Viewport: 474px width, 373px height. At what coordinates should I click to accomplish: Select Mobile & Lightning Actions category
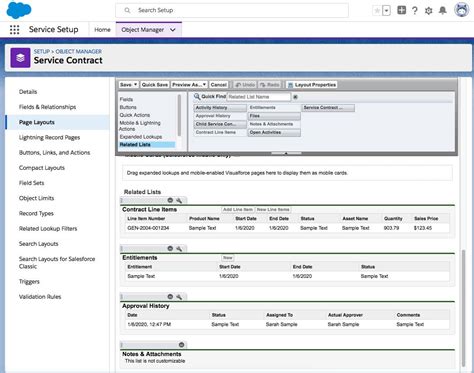140,126
